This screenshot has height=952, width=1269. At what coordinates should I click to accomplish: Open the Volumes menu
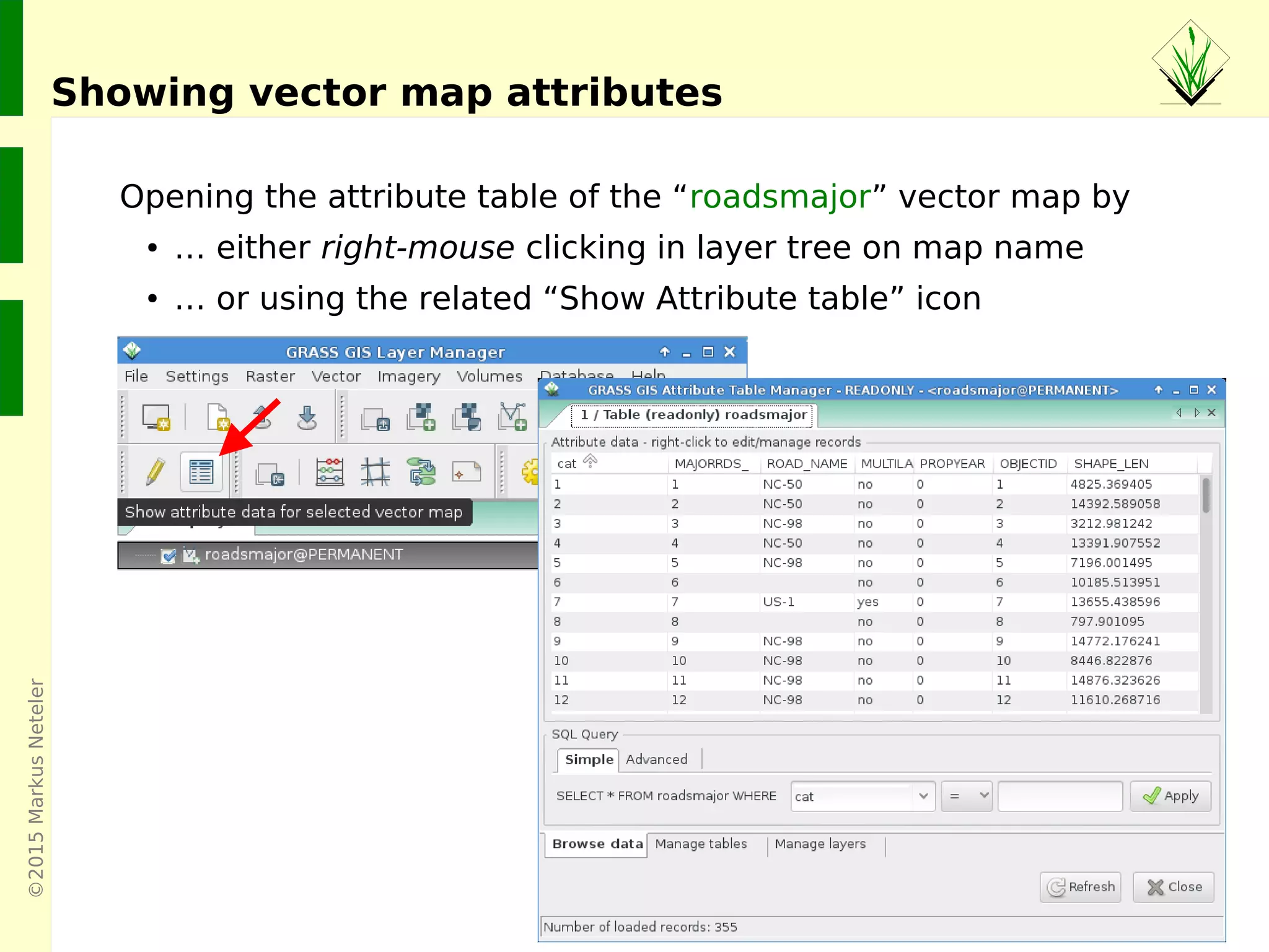pyautogui.click(x=490, y=376)
